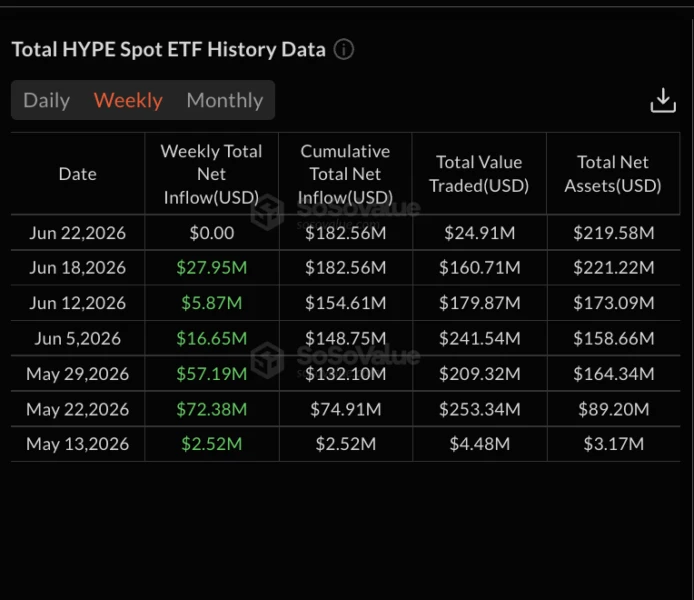Click the $209.32M value traded cell

pyautogui.click(x=479, y=374)
